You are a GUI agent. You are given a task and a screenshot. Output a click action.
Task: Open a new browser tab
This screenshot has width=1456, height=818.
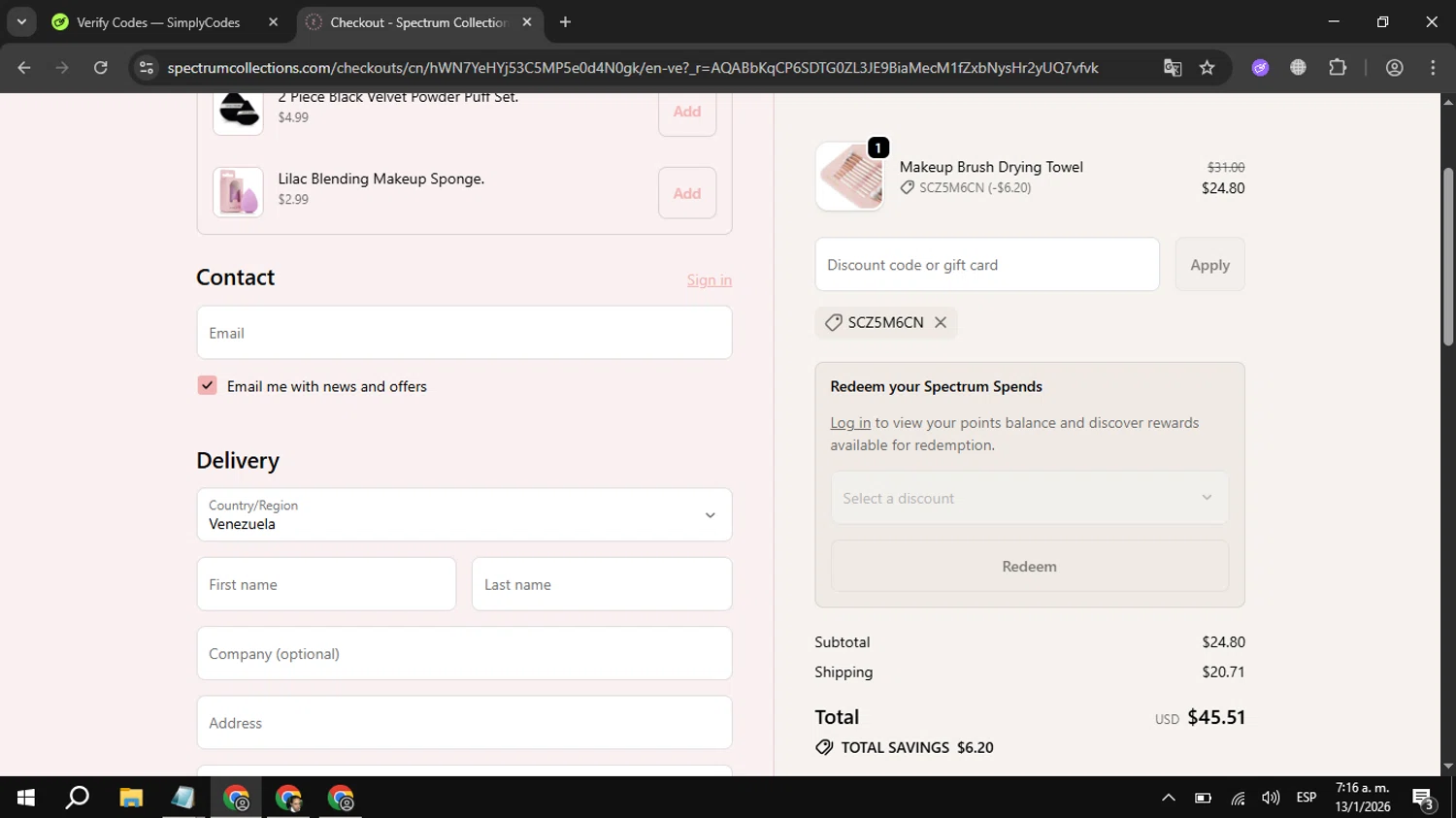565,22
